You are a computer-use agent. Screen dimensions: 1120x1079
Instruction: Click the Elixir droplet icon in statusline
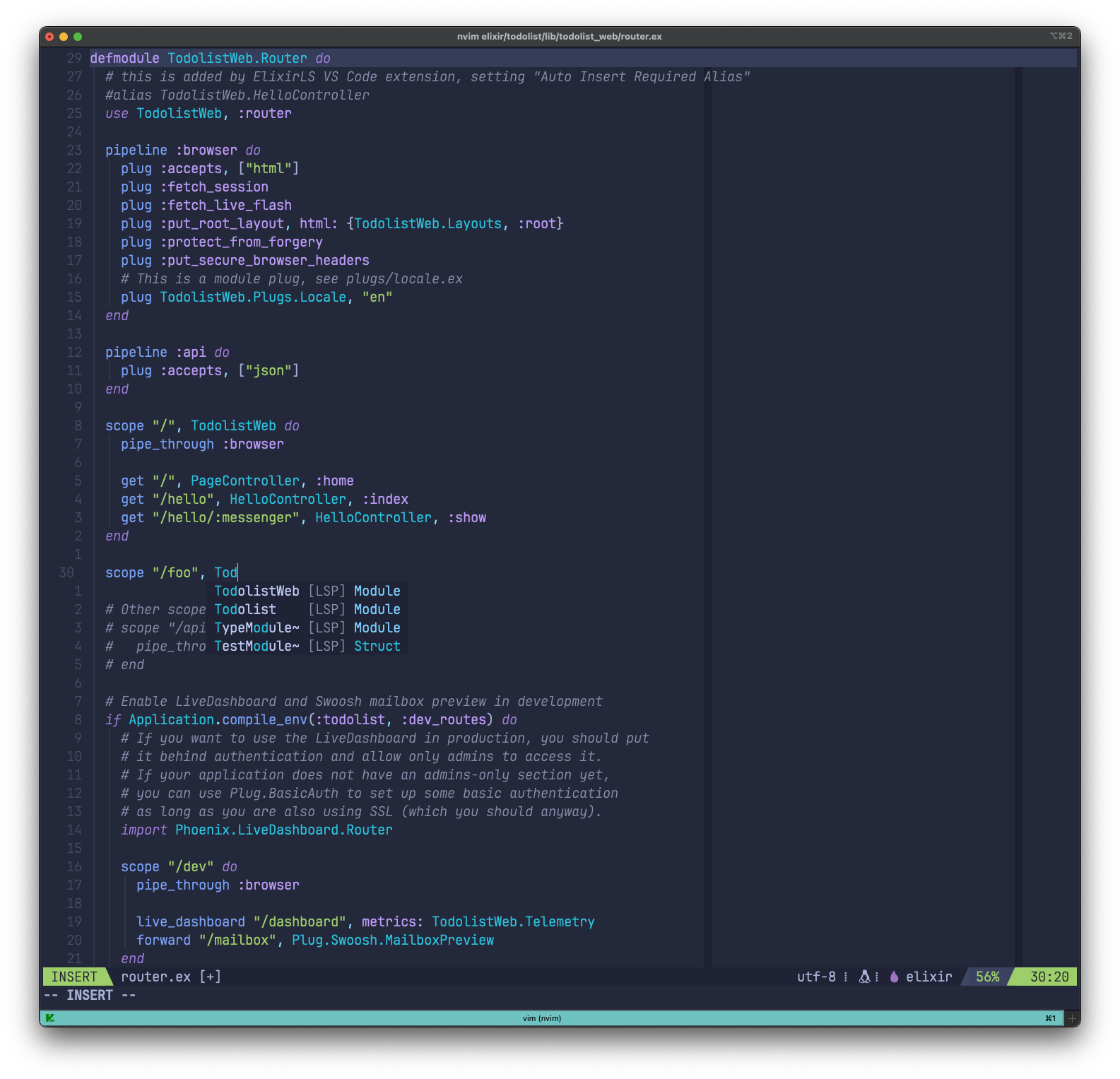pyautogui.click(x=894, y=977)
